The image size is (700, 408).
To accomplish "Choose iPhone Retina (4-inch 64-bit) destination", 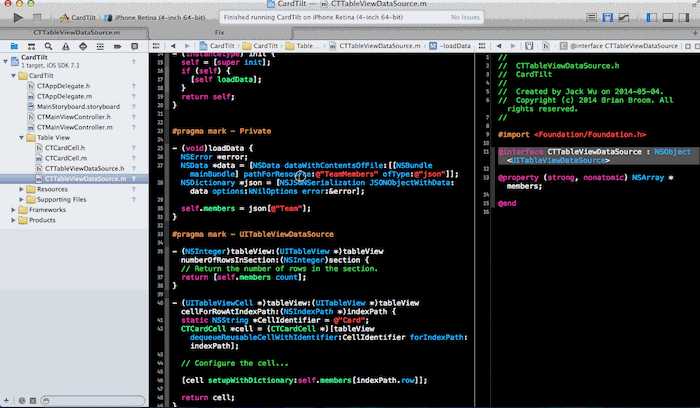I will tap(154, 17).
